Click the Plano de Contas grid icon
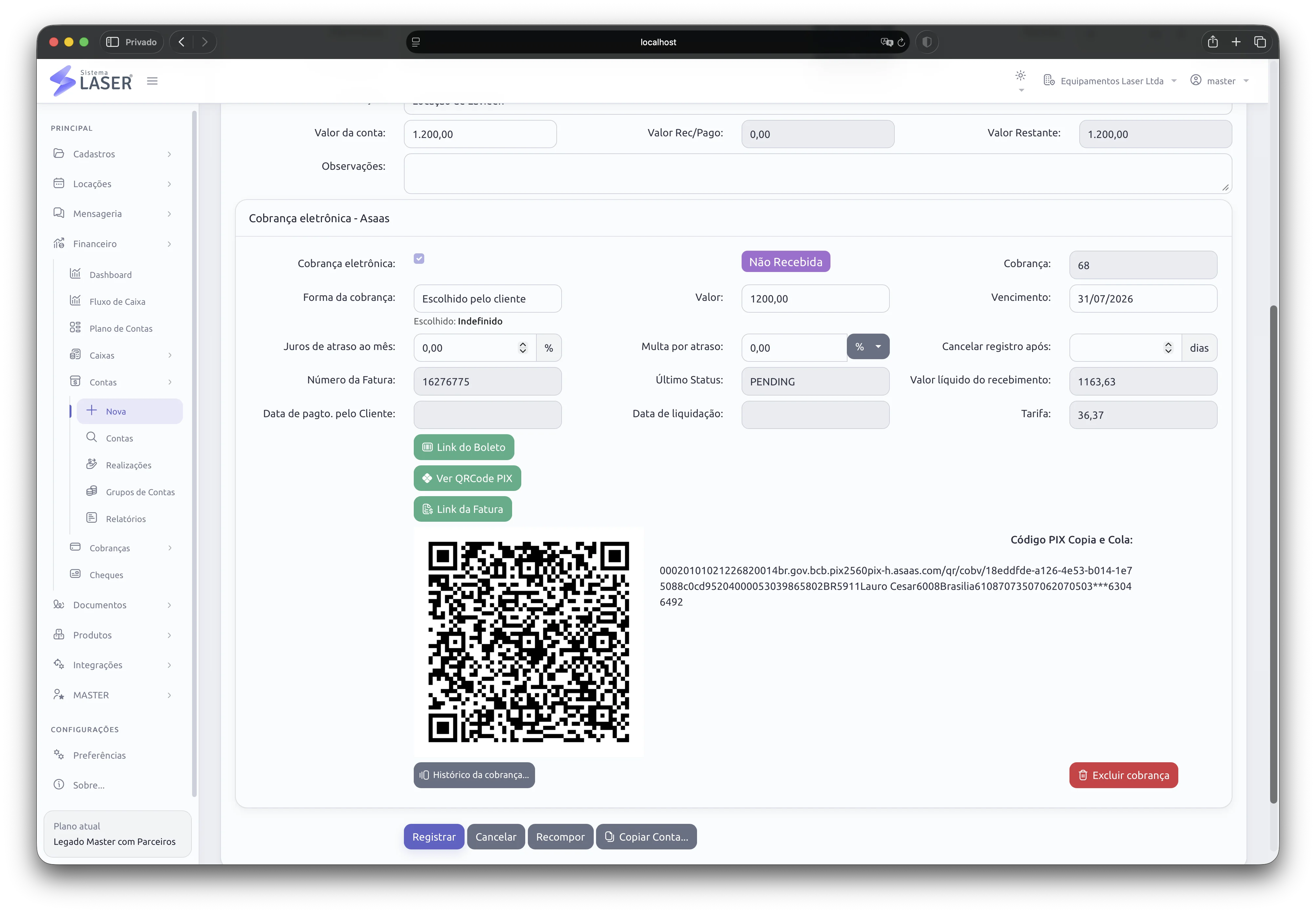1316x913 pixels. (x=75, y=327)
